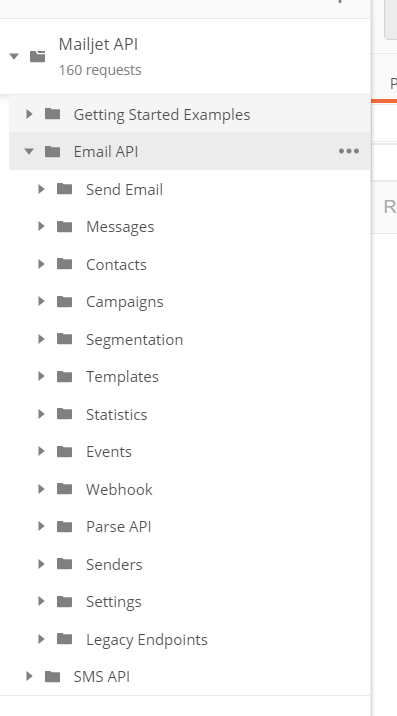Click the Getting Started Examples folder icon
The width and height of the screenshot is (397, 716).
pyautogui.click(x=53, y=114)
